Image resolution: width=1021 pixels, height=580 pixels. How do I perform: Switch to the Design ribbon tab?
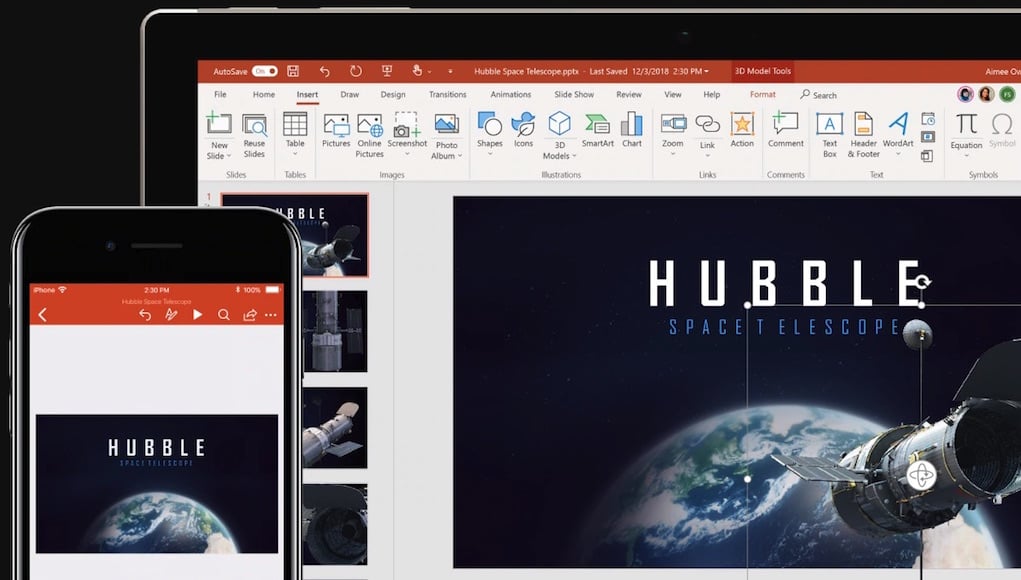tap(393, 94)
